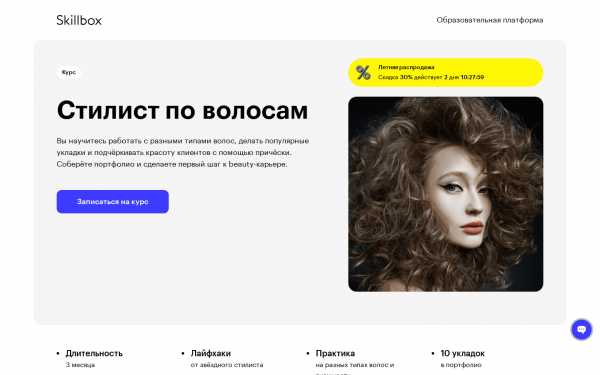Click the "Длительность" feature item
Viewport: 600px width, 375px height.
pyautogui.click(x=94, y=353)
